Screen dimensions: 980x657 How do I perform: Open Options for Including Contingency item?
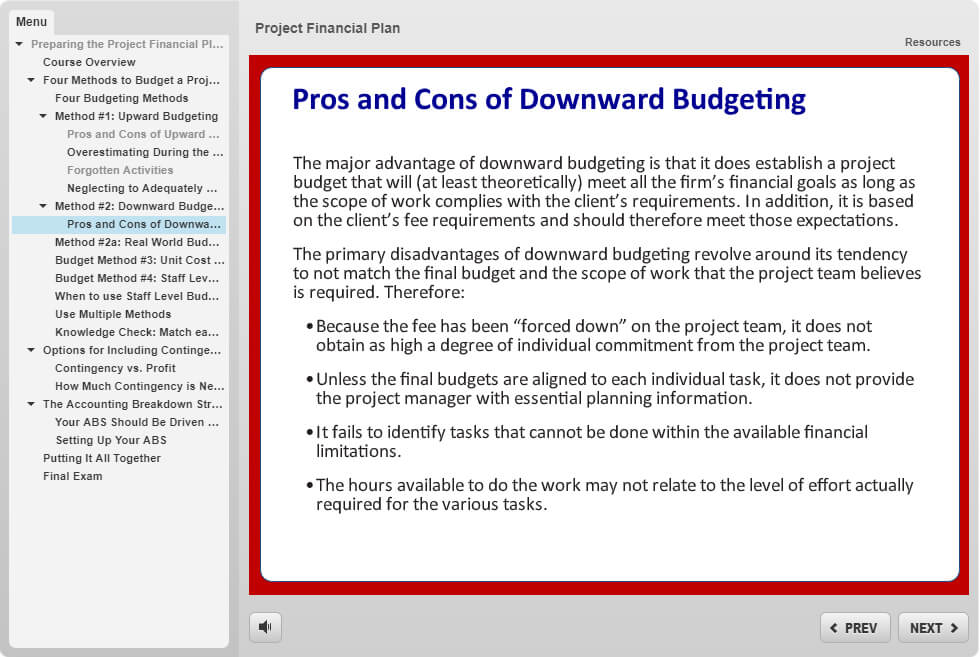[x=132, y=351]
